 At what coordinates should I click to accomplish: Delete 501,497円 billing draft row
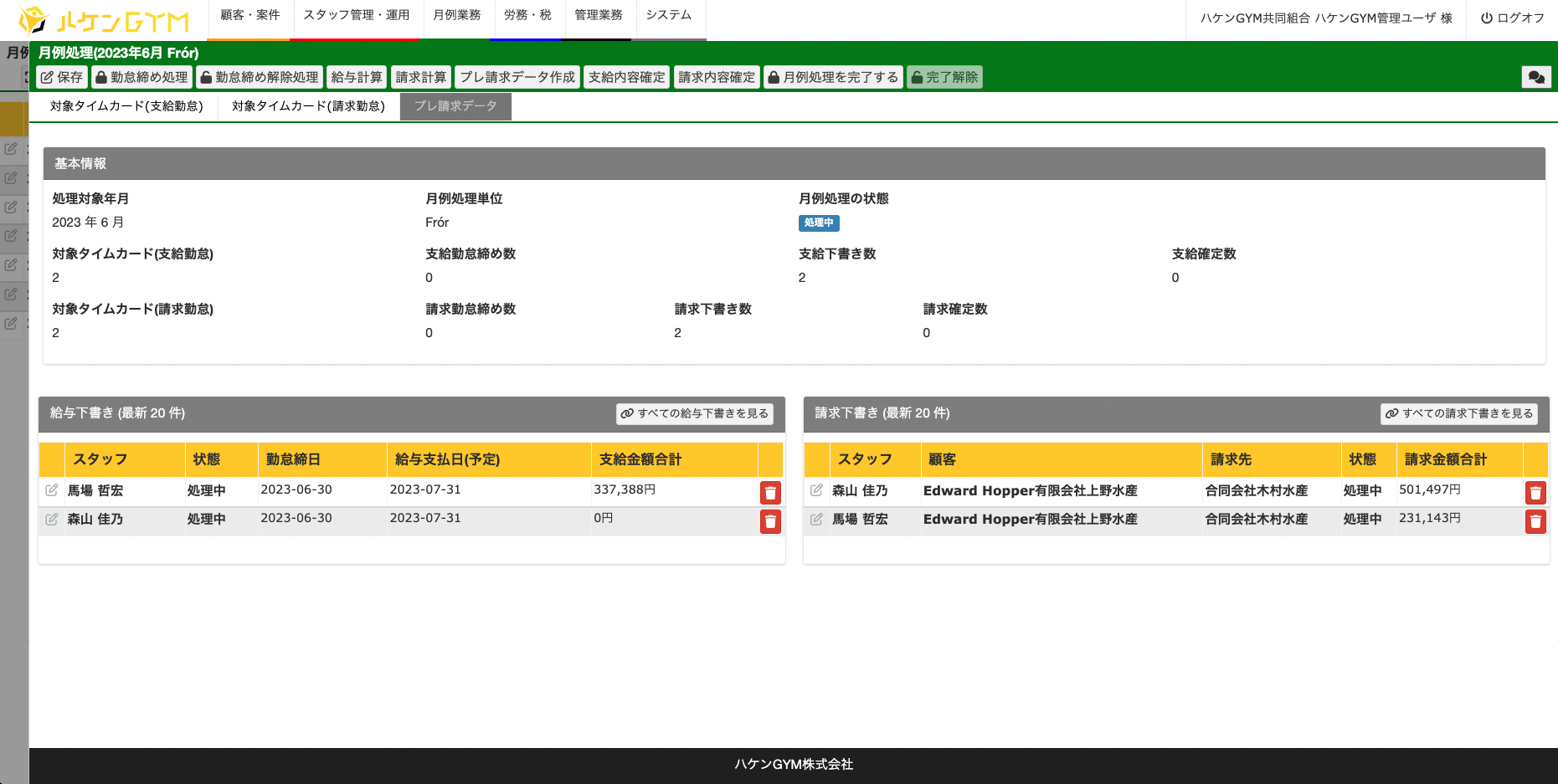pos(1535,493)
